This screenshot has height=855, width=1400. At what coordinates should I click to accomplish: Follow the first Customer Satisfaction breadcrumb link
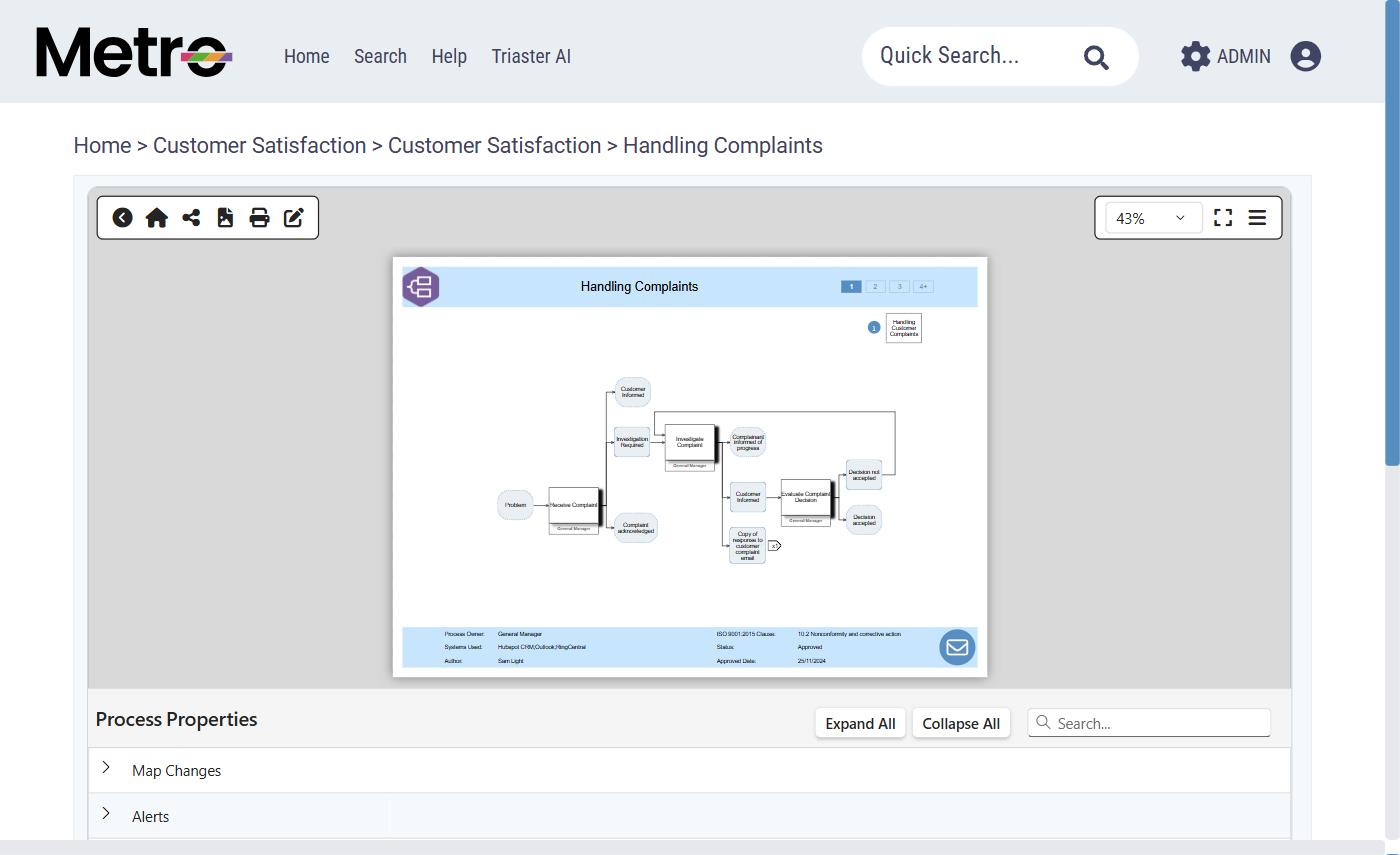point(259,145)
